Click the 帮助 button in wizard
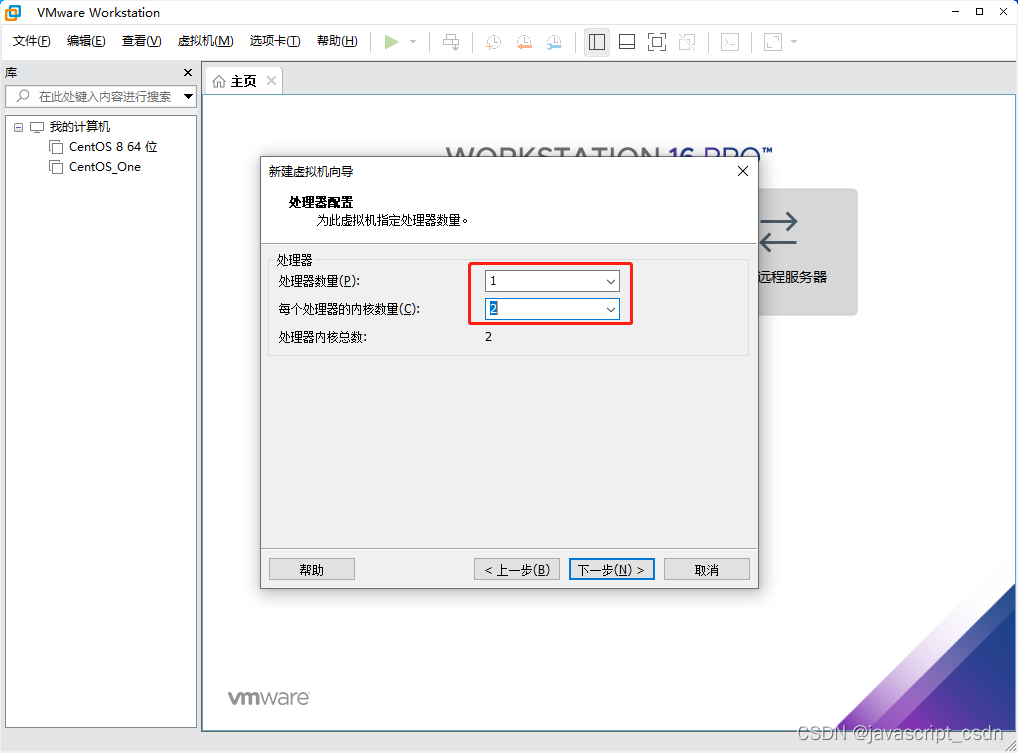1018x753 pixels. coord(312,569)
